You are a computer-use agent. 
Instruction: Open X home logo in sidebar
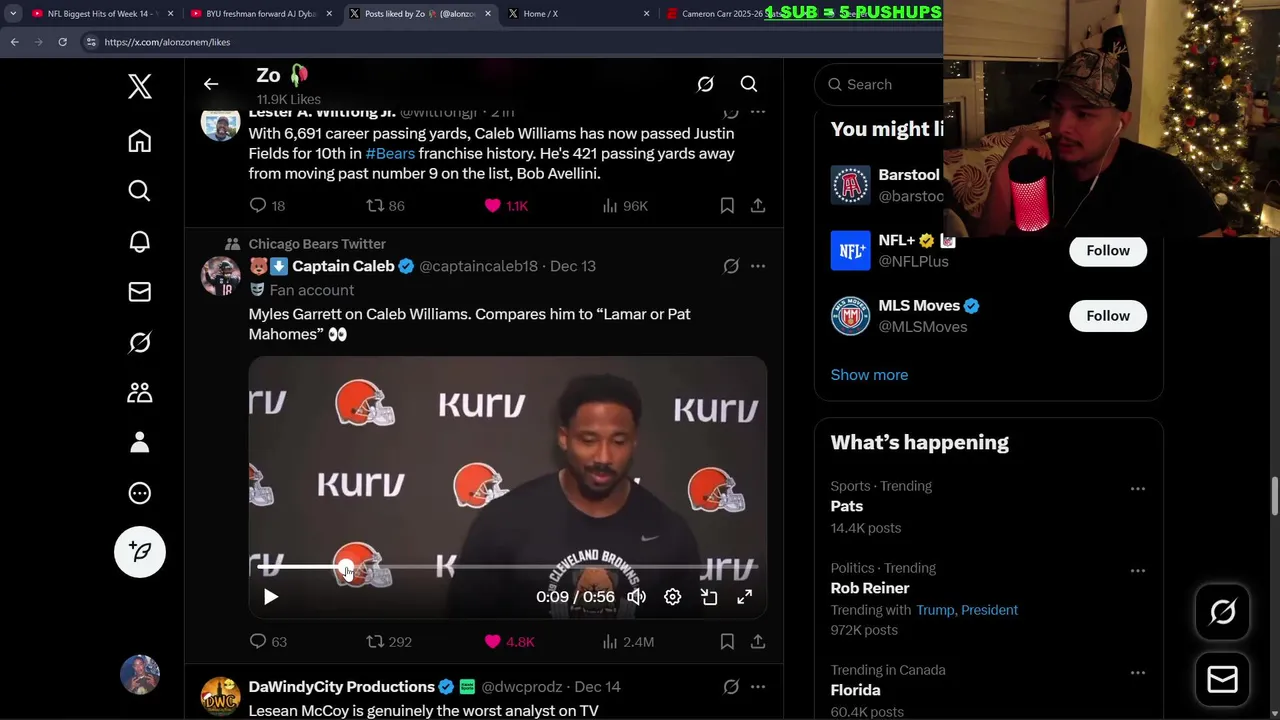point(140,87)
